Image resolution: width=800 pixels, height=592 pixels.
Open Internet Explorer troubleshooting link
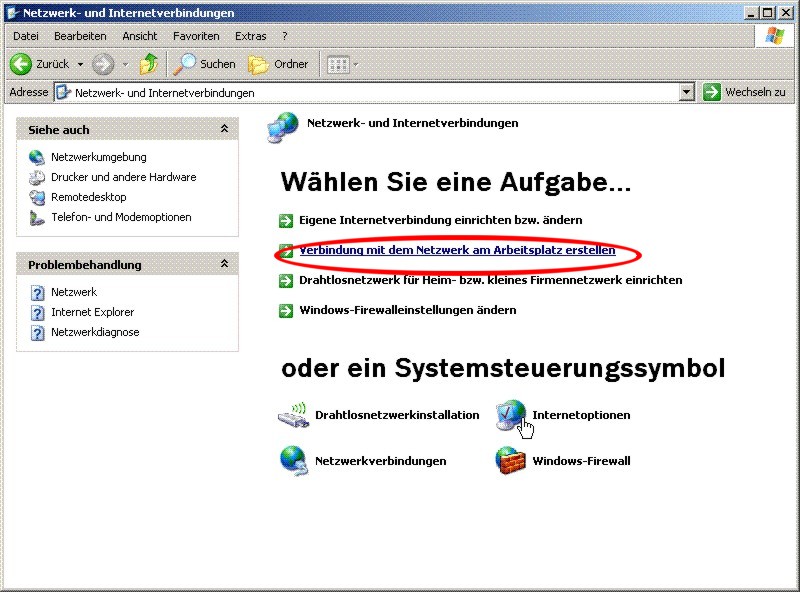[92, 312]
